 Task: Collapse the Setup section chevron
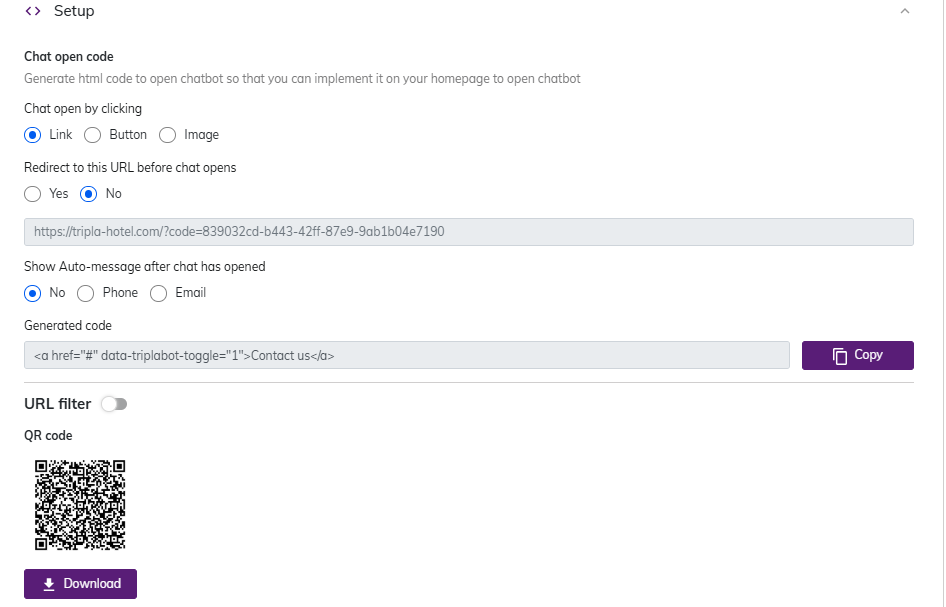(905, 11)
